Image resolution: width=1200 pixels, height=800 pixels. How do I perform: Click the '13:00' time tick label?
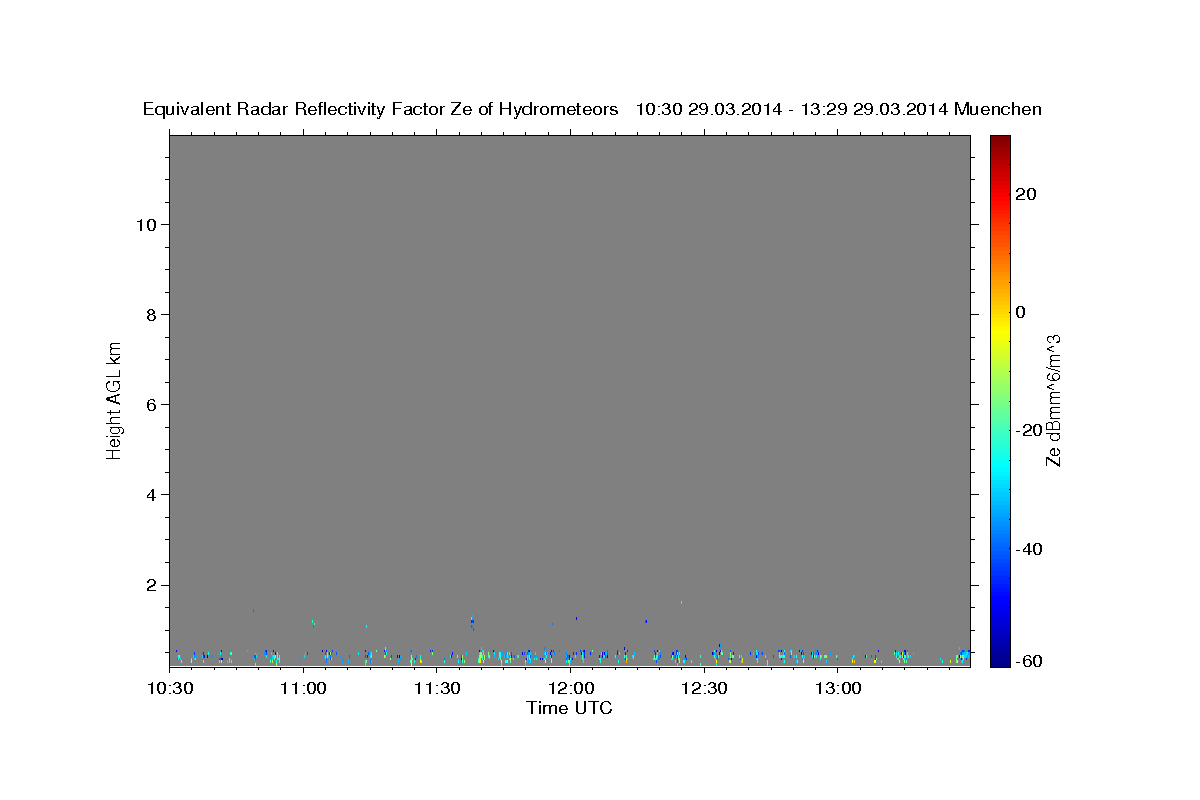pyautogui.click(x=837, y=689)
